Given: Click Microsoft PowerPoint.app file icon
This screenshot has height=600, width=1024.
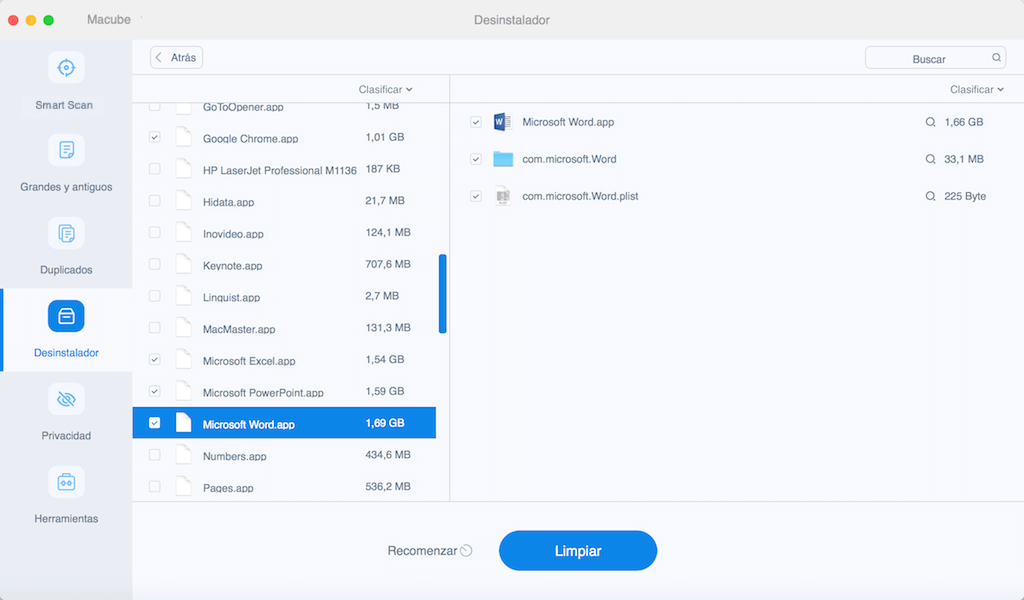Looking at the screenshot, I should [184, 392].
